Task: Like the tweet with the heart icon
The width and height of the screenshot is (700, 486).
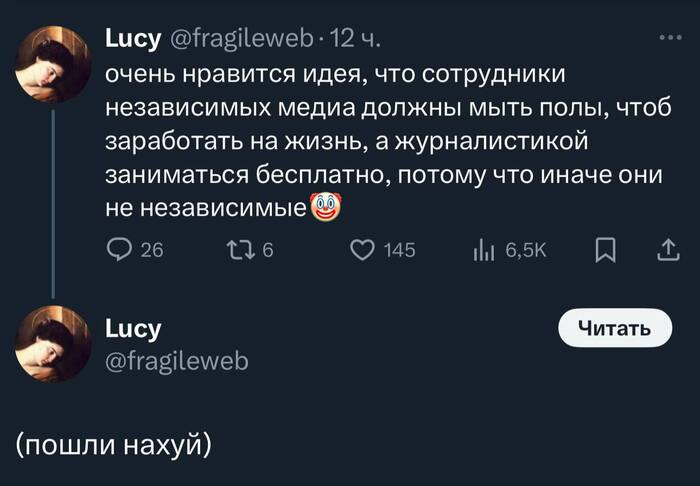Action: tap(362, 251)
